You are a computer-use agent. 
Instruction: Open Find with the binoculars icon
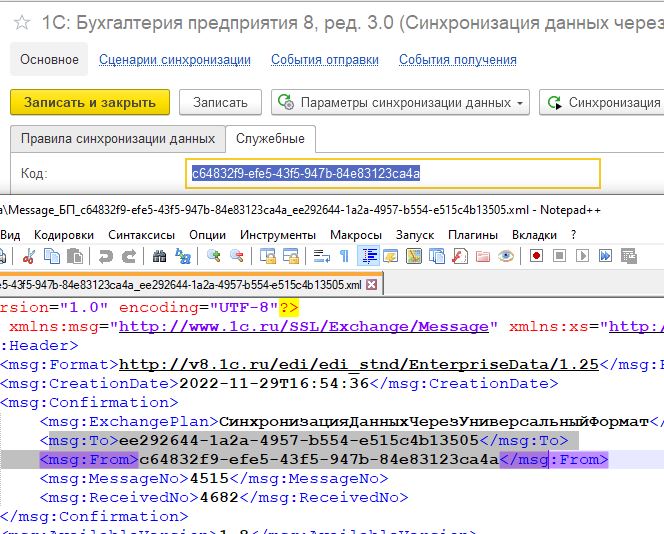tap(159, 256)
